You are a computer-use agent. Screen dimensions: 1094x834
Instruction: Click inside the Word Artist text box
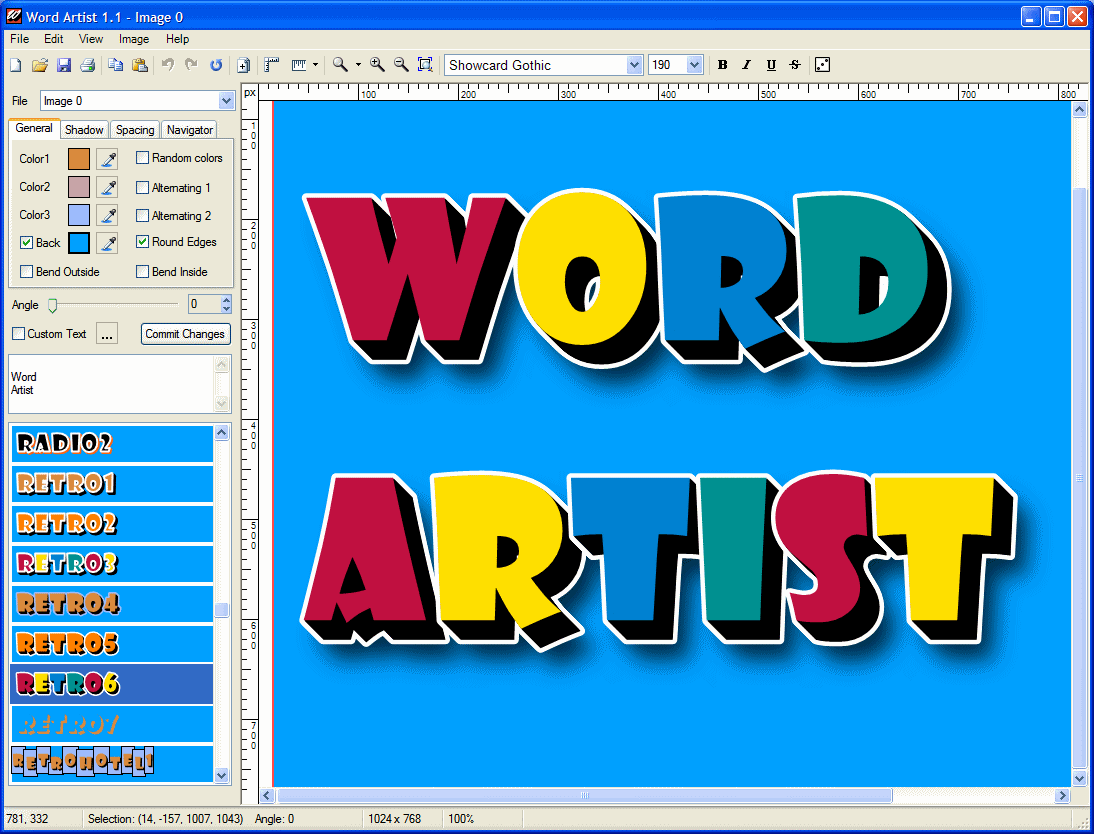tap(111, 384)
